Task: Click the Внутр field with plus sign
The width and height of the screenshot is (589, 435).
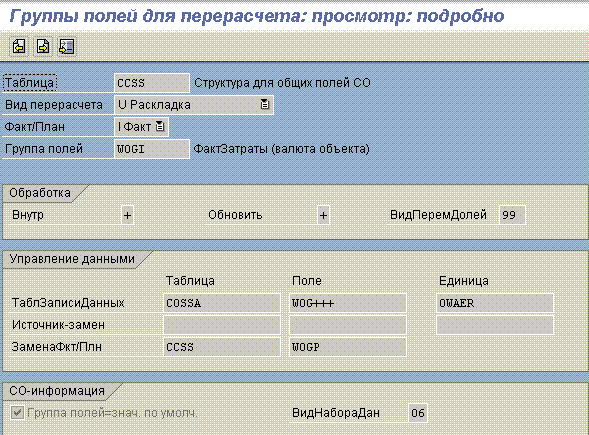Action: click(127, 215)
